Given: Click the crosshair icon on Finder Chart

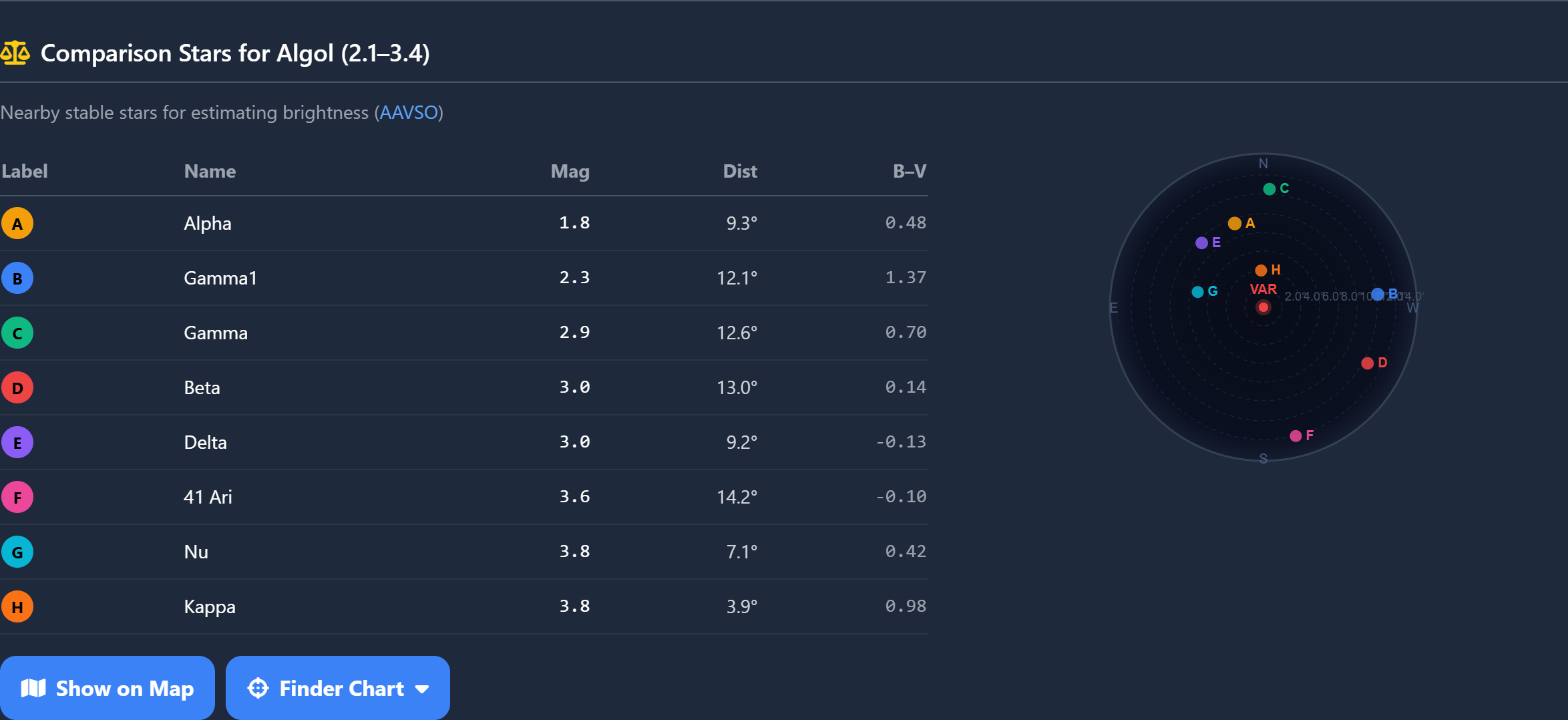Looking at the screenshot, I should coord(258,688).
